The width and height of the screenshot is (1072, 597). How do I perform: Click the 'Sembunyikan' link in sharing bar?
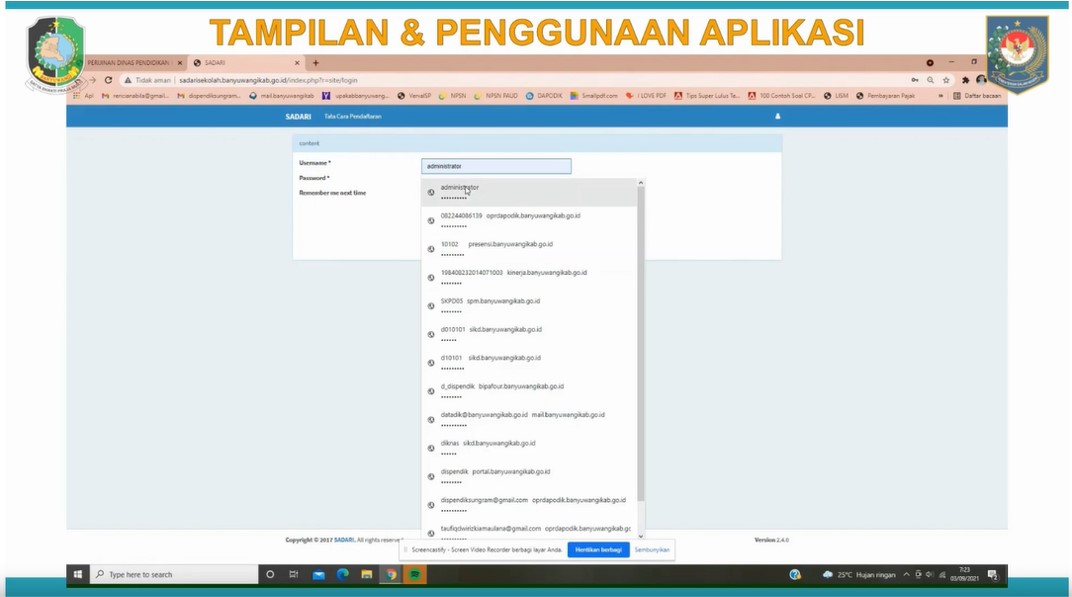tap(652, 550)
